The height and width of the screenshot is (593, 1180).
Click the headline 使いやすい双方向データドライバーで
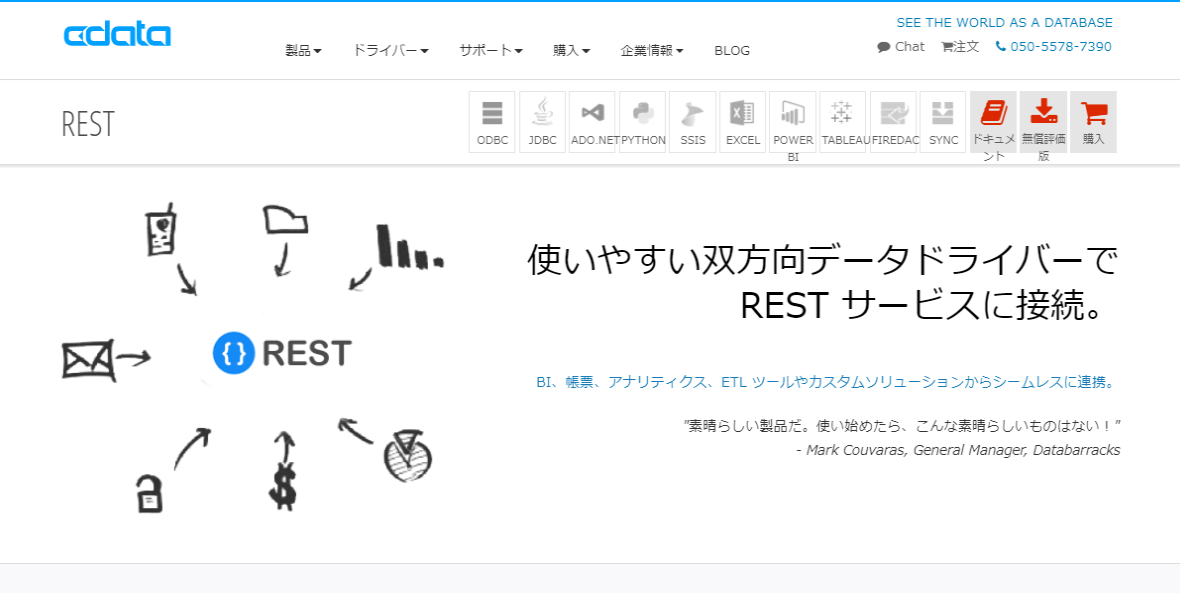[x=823, y=262]
